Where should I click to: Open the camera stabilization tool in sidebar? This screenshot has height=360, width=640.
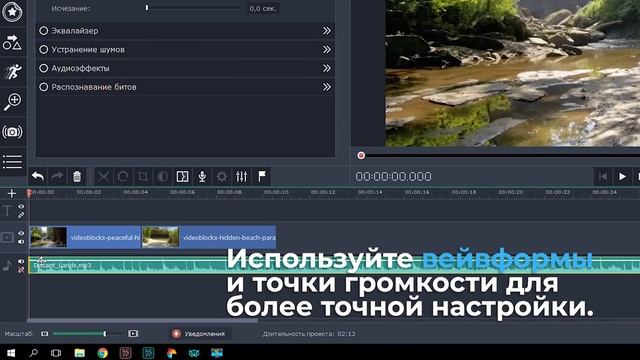pos(12,132)
